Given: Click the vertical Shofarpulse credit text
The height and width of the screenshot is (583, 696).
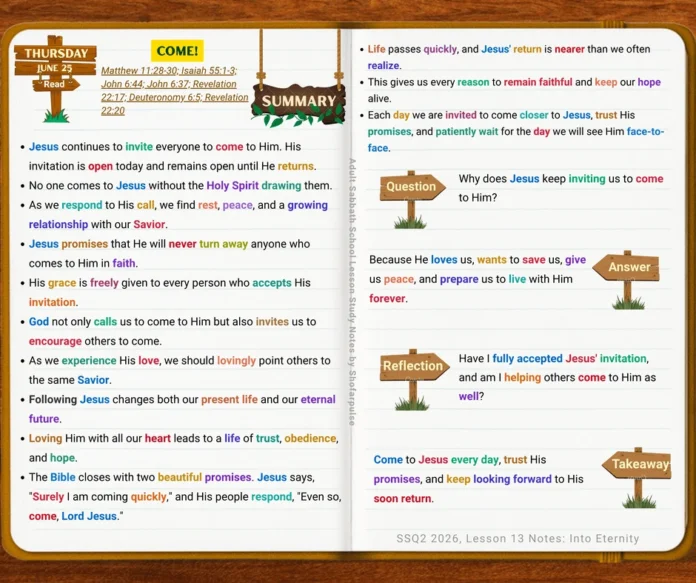Looking at the screenshot, I should coord(352,292).
